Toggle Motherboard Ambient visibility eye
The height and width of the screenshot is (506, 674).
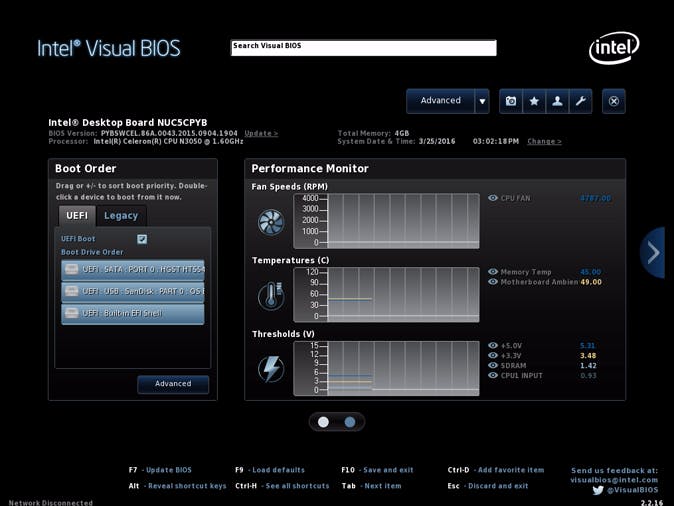pyautogui.click(x=493, y=282)
